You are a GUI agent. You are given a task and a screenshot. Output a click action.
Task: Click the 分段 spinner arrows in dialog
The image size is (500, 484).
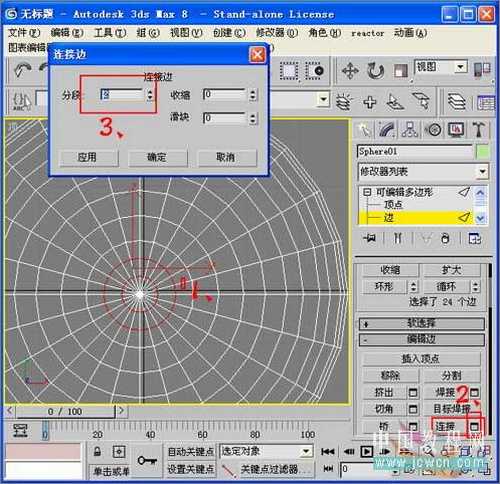(x=150, y=95)
